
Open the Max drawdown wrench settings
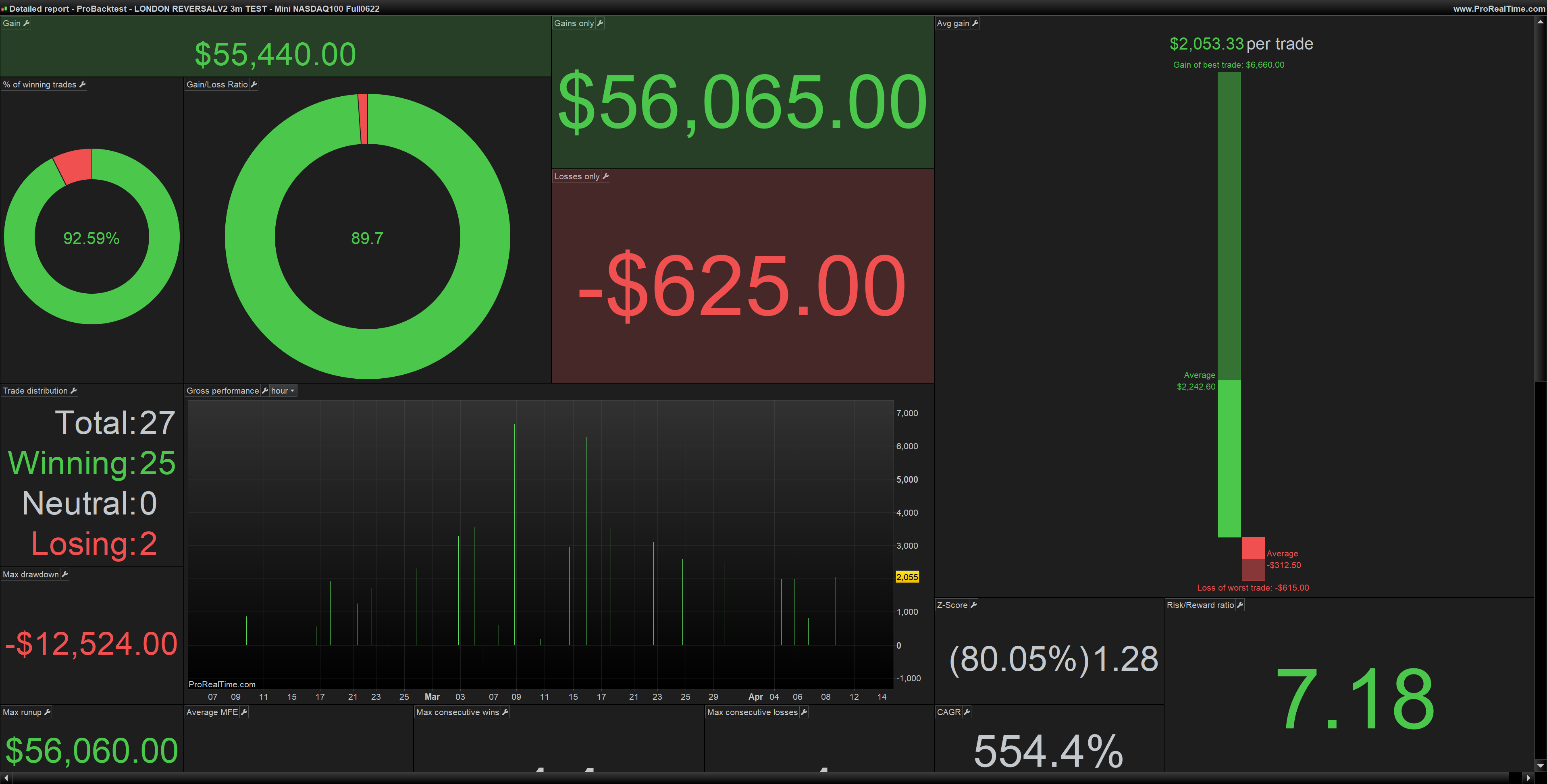coord(64,575)
